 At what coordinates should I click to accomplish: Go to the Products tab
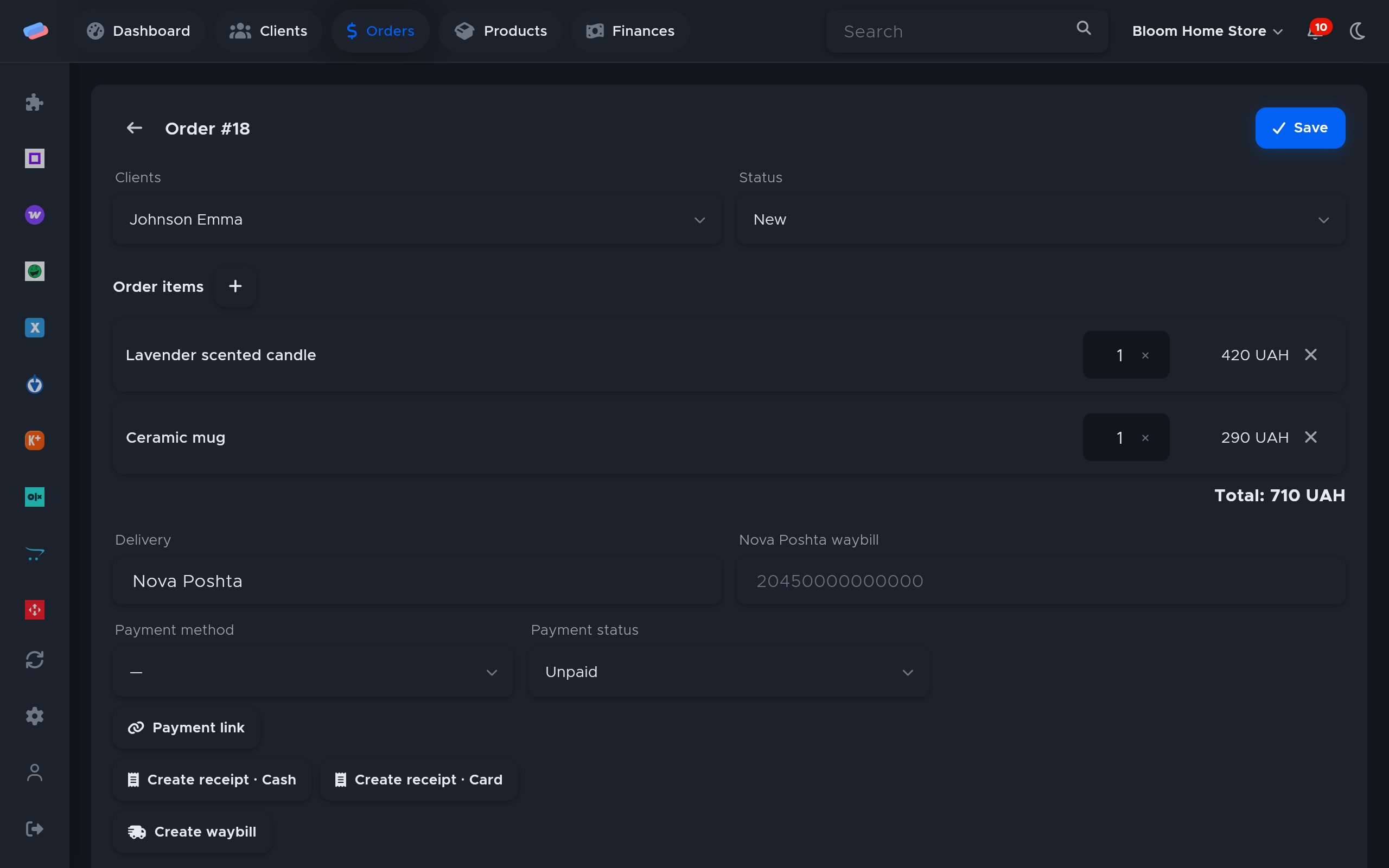(x=500, y=31)
